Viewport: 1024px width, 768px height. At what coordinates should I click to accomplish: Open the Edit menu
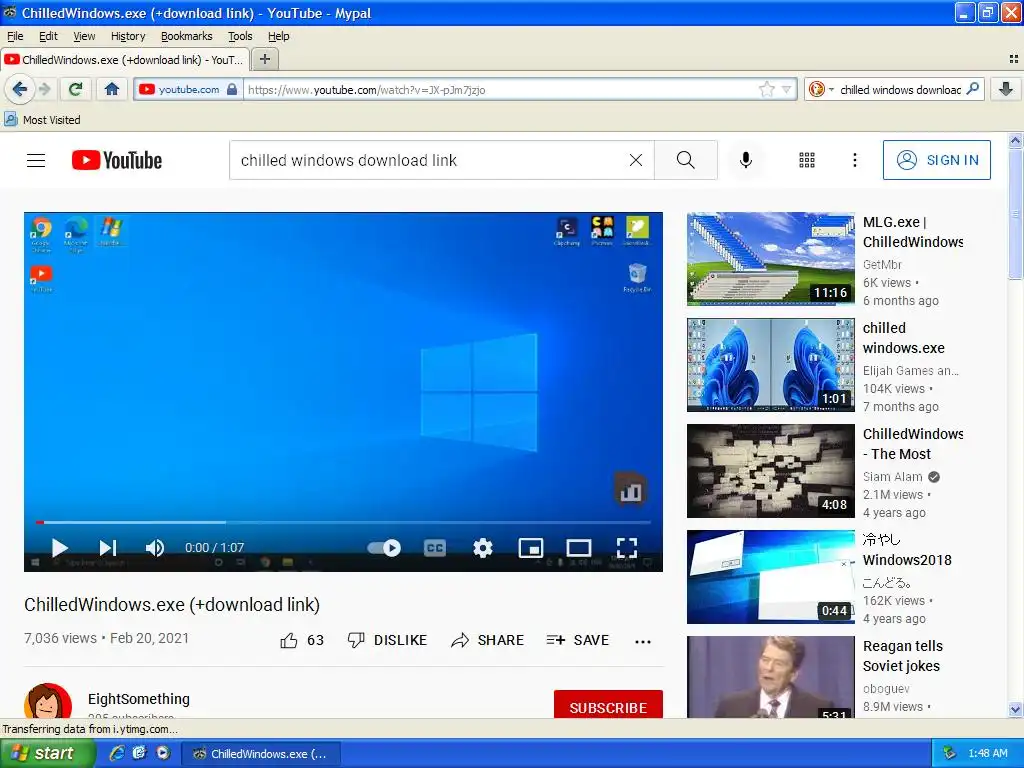click(48, 36)
